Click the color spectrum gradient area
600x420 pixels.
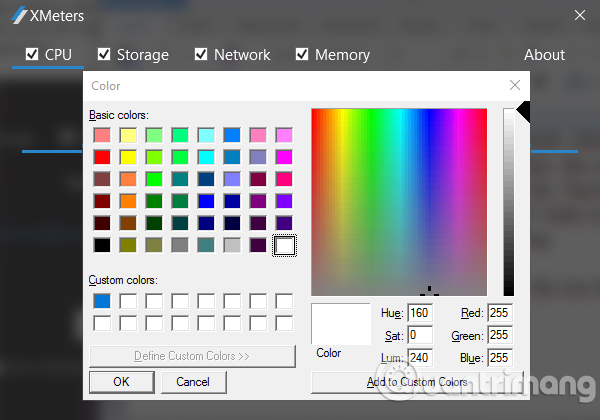point(399,202)
